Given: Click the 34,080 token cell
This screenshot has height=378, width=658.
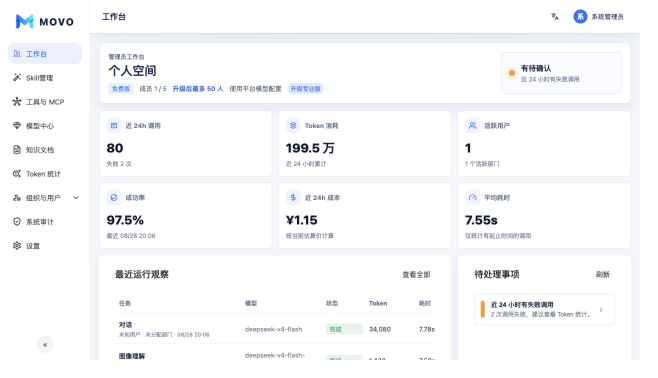Looking at the screenshot, I should click(x=380, y=329).
